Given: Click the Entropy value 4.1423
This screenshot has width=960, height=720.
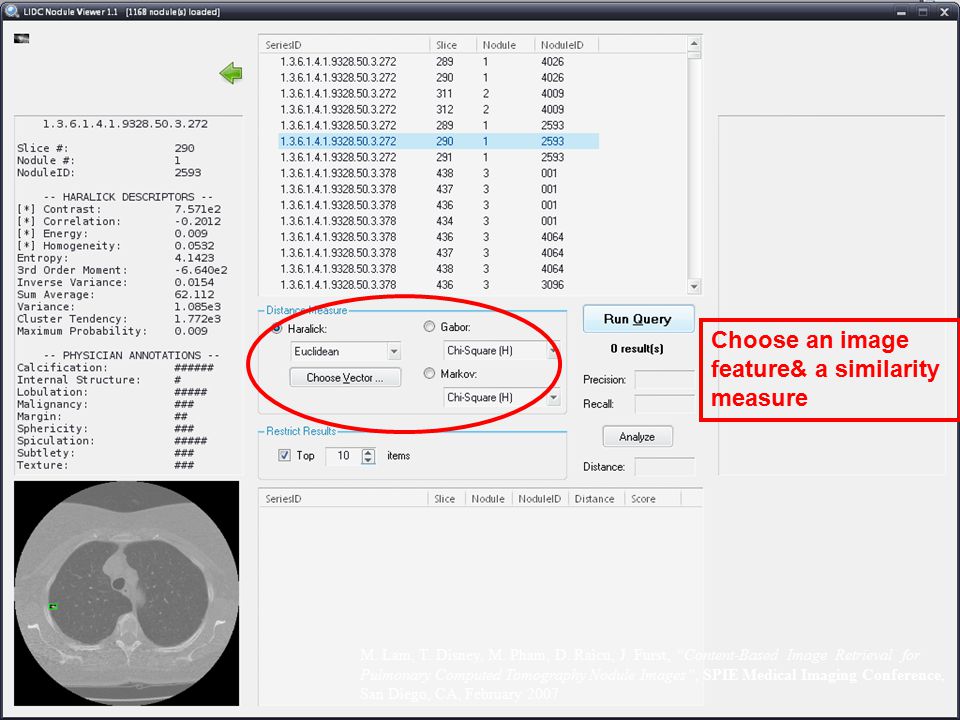Looking at the screenshot, I should (194, 258).
